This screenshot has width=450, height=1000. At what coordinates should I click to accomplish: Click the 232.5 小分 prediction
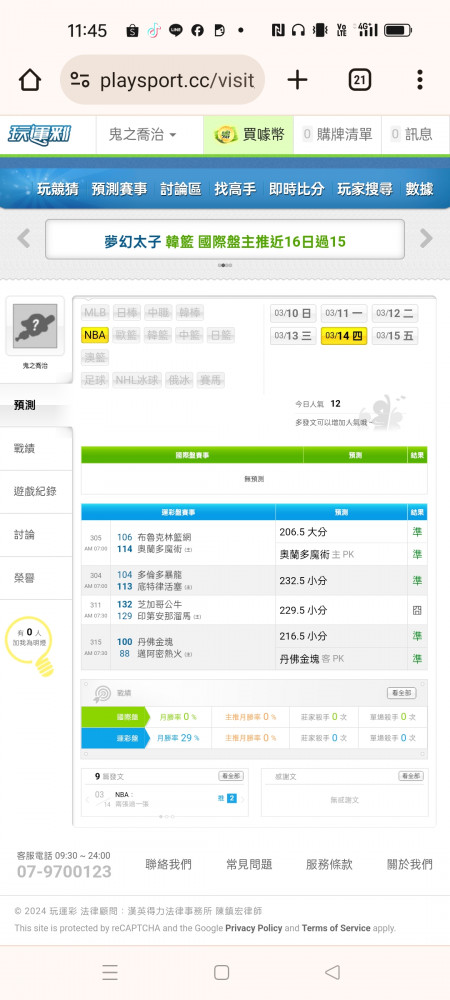click(303, 580)
